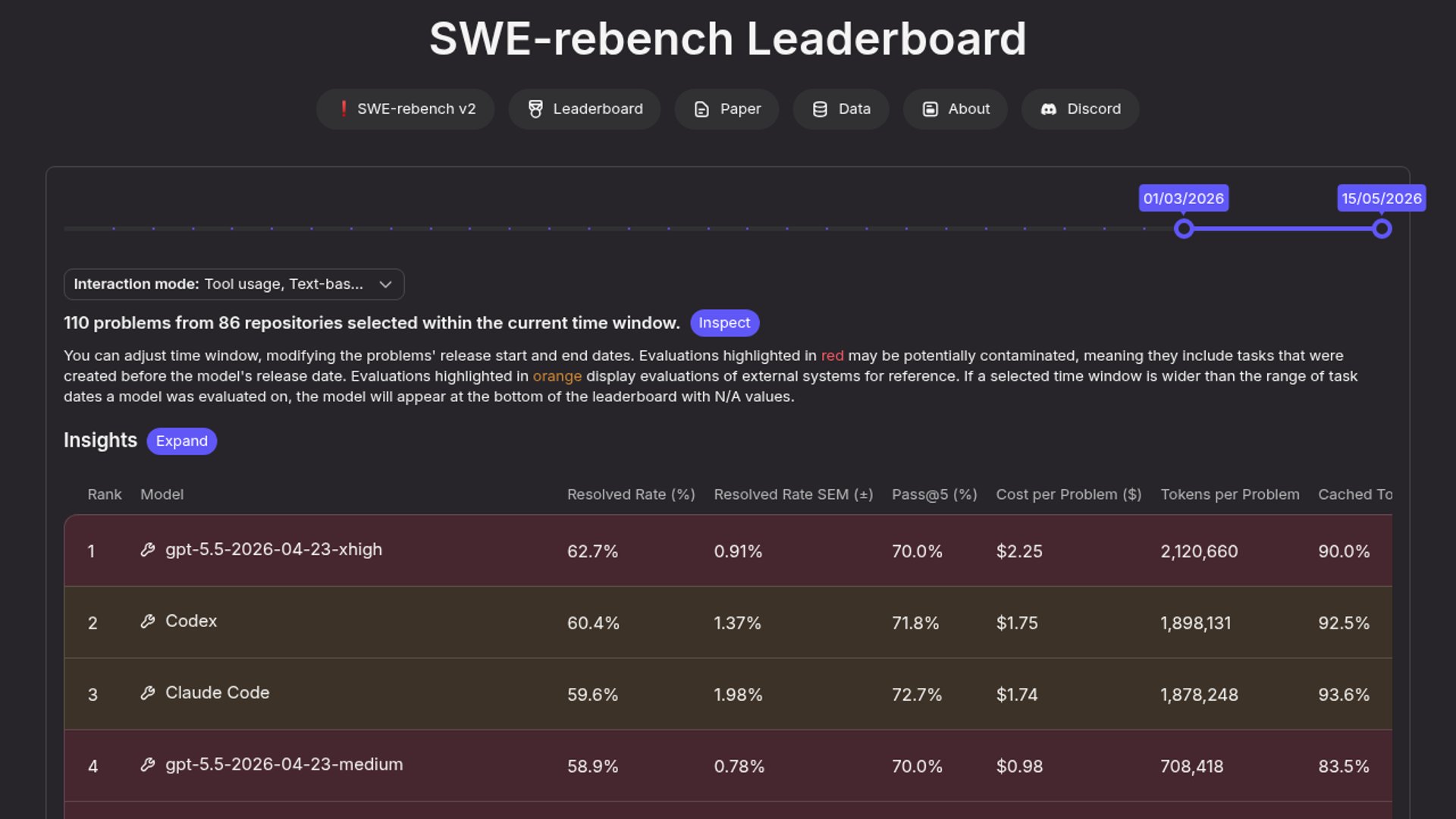Click the Discord logo icon

(x=1049, y=109)
